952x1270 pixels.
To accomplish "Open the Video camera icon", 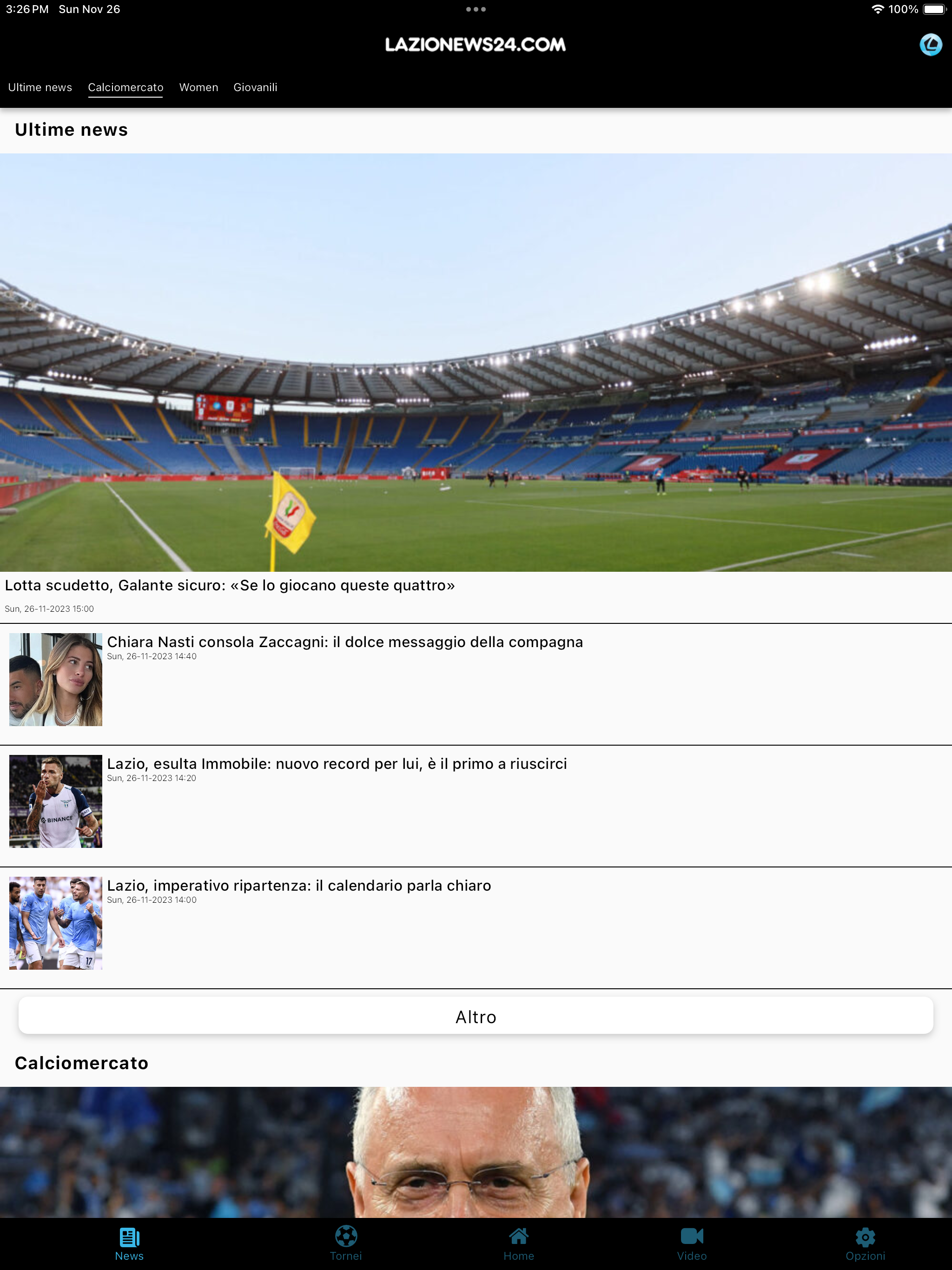I will [x=692, y=1237].
